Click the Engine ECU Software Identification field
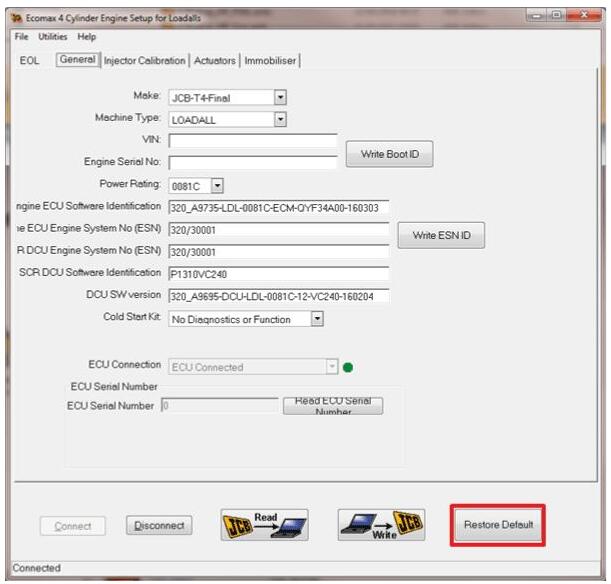This screenshot has height=584, width=611. point(279,208)
